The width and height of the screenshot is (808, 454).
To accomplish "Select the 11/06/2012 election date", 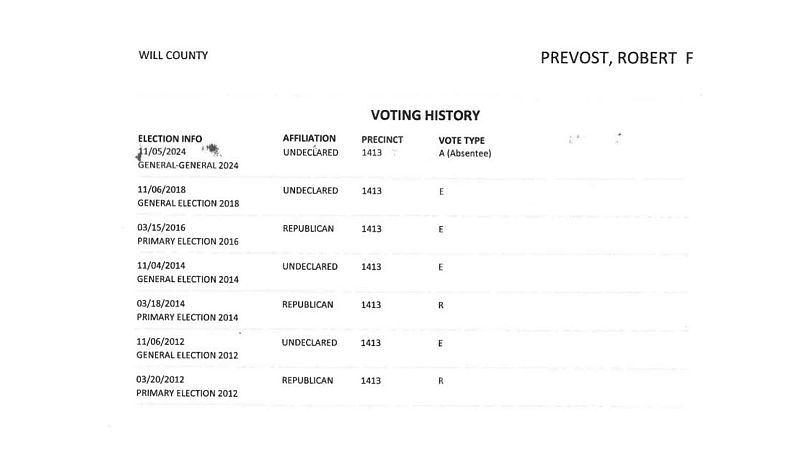I will 161,342.
